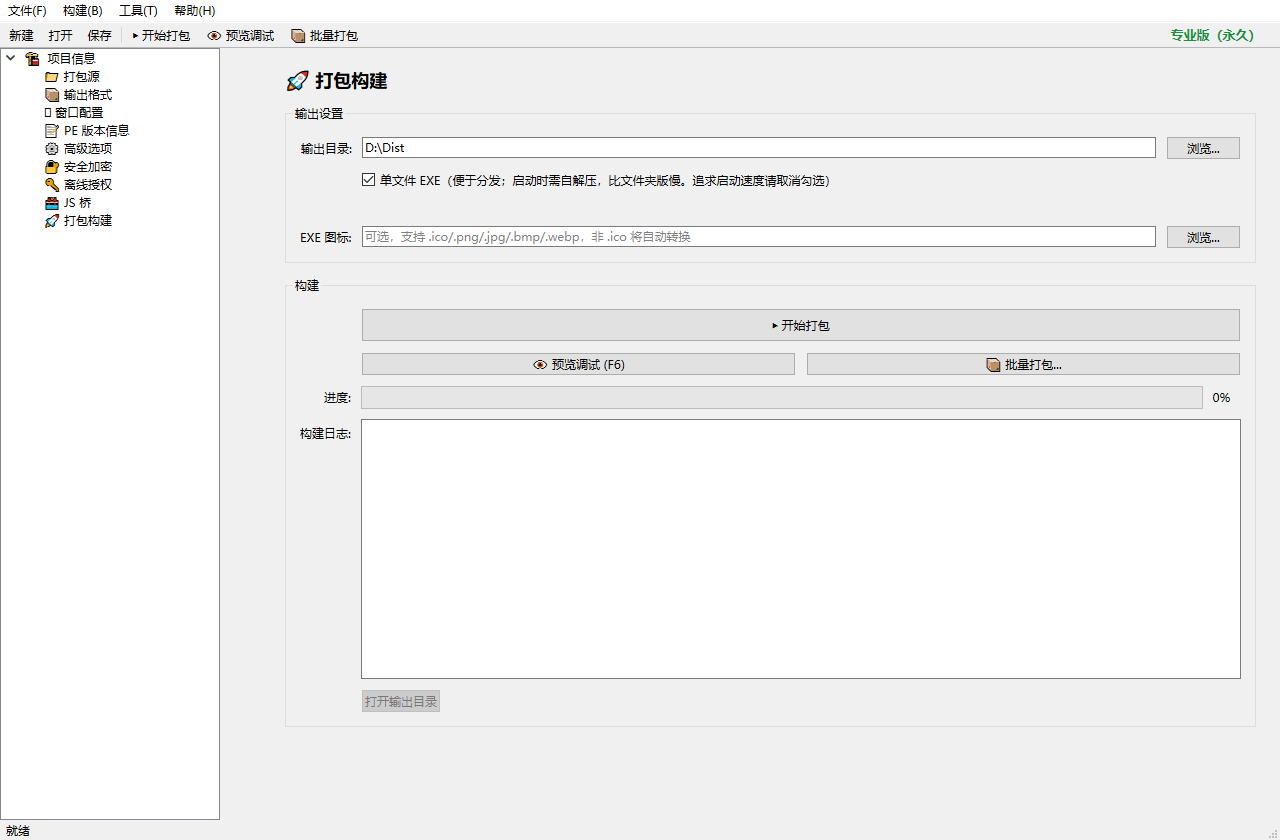
Task: Click 预览调试 eye icon in toolbar
Action: coord(214,36)
